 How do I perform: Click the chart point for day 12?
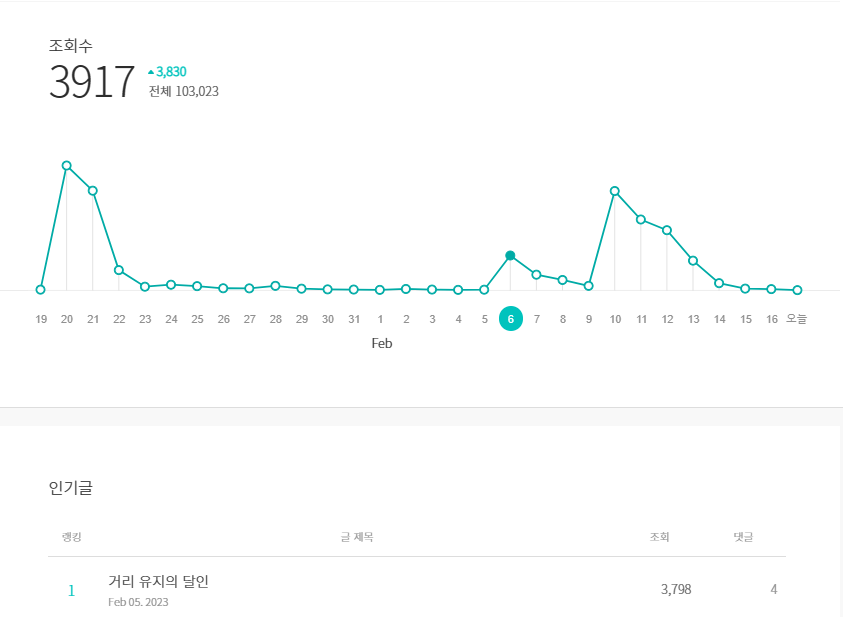pos(667,231)
